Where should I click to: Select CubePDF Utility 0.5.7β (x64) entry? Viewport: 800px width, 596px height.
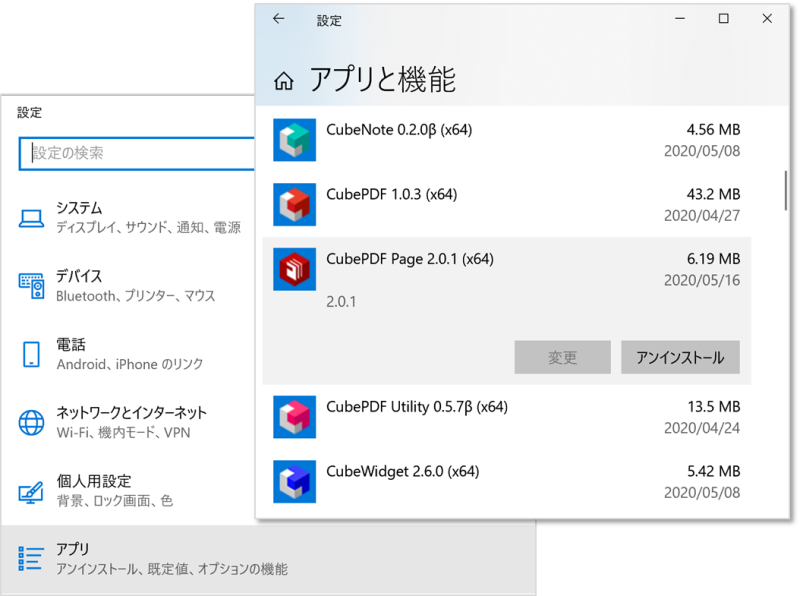pyautogui.click(x=506, y=417)
